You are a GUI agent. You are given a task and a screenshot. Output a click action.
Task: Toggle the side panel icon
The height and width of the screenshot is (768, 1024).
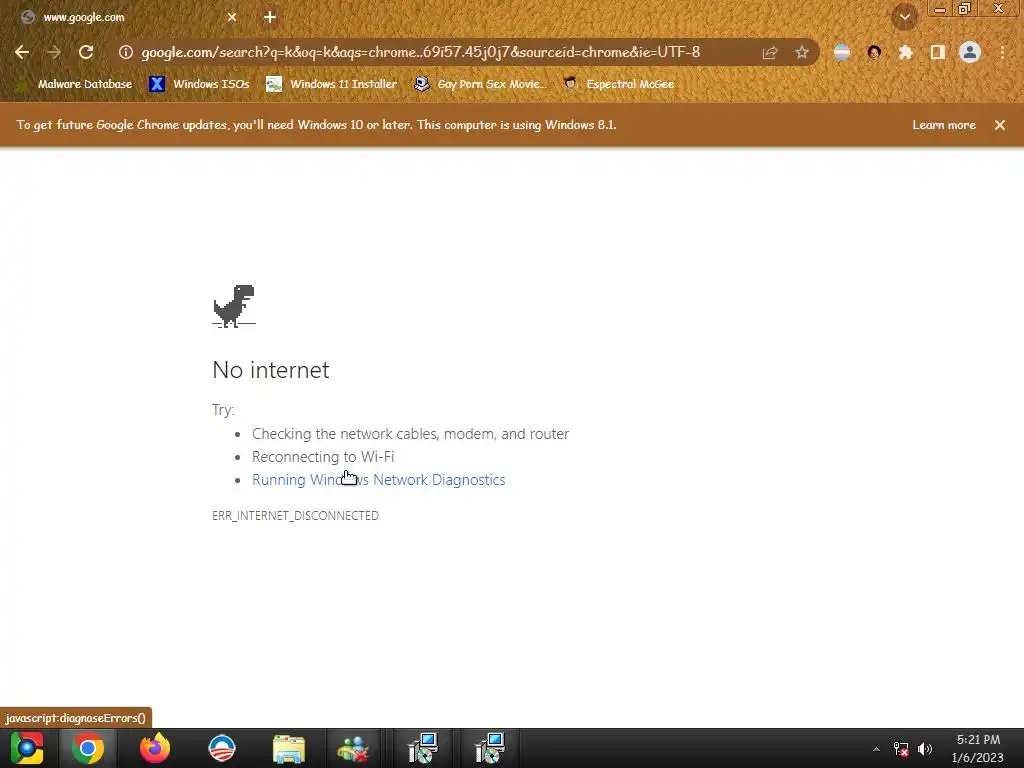click(938, 52)
